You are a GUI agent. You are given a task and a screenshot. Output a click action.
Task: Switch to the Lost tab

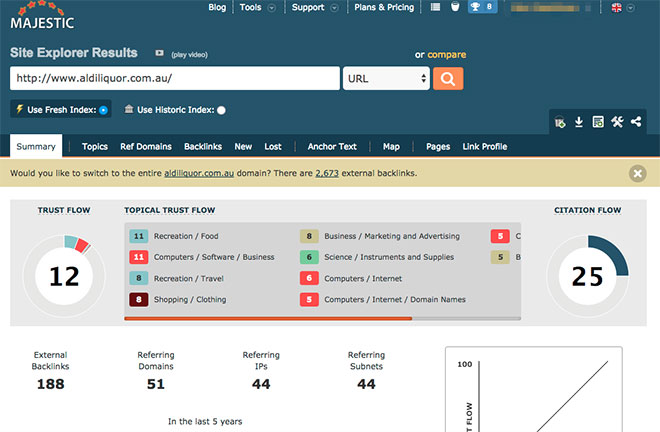[x=273, y=147]
